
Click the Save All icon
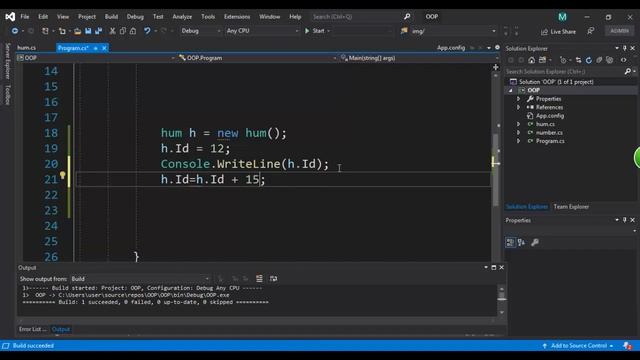(x=98, y=31)
